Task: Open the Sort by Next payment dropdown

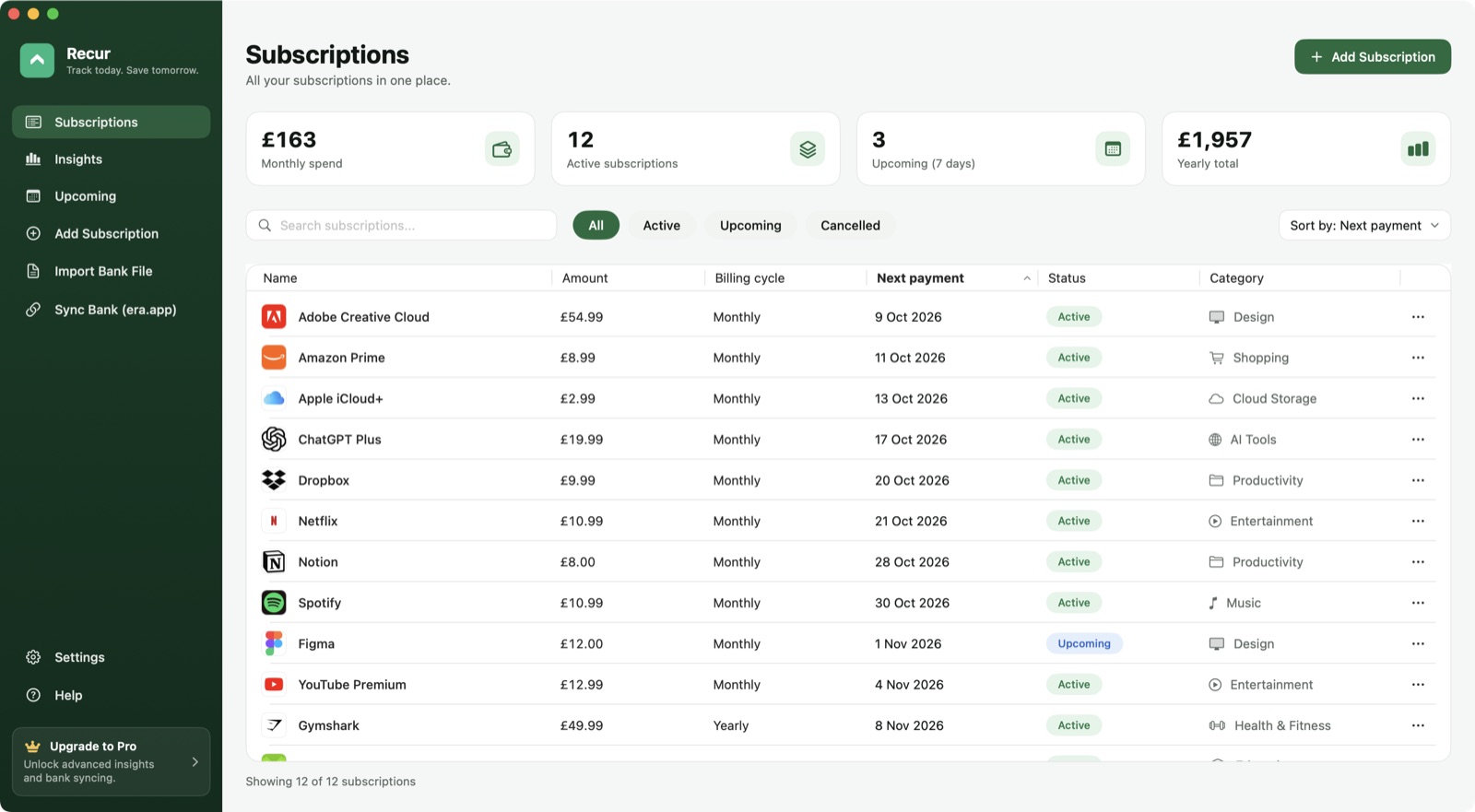Action: [x=1363, y=226]
